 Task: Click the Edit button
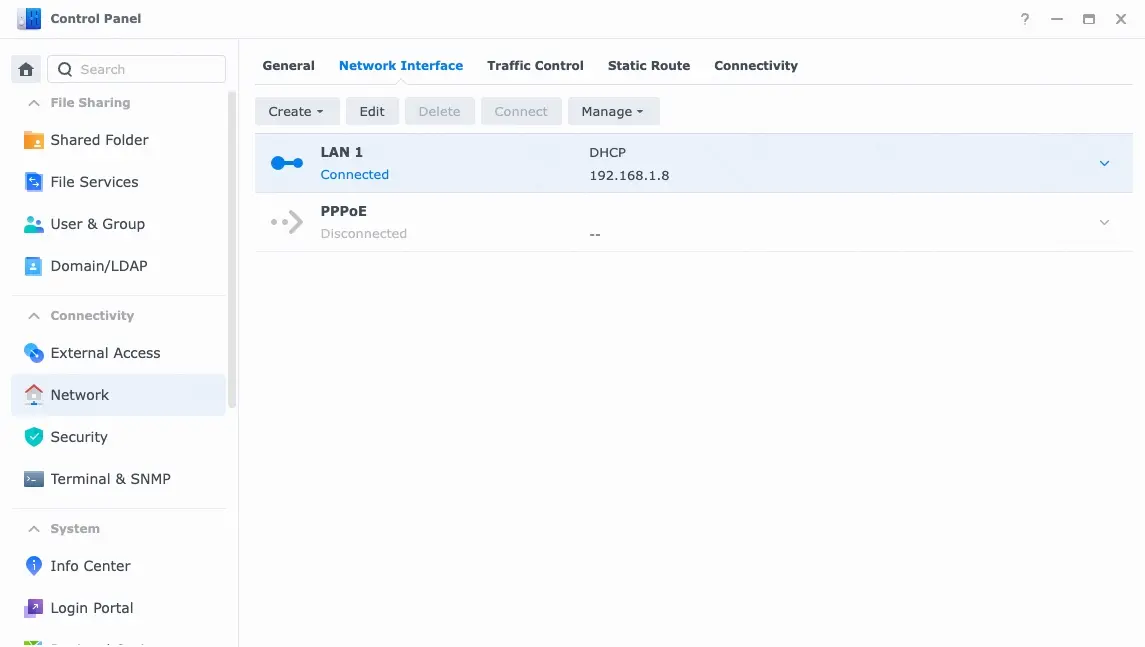[372, 111]
